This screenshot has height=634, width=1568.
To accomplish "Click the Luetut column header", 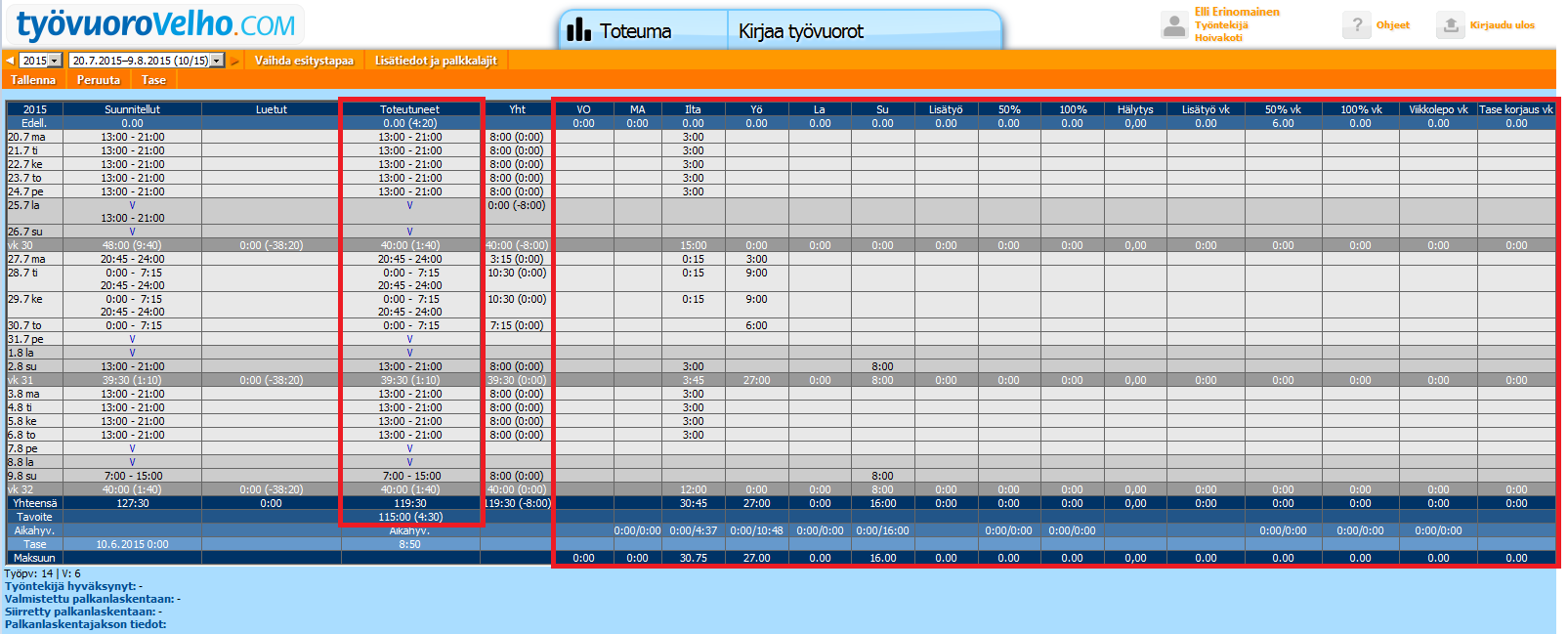I will (272, 109).
